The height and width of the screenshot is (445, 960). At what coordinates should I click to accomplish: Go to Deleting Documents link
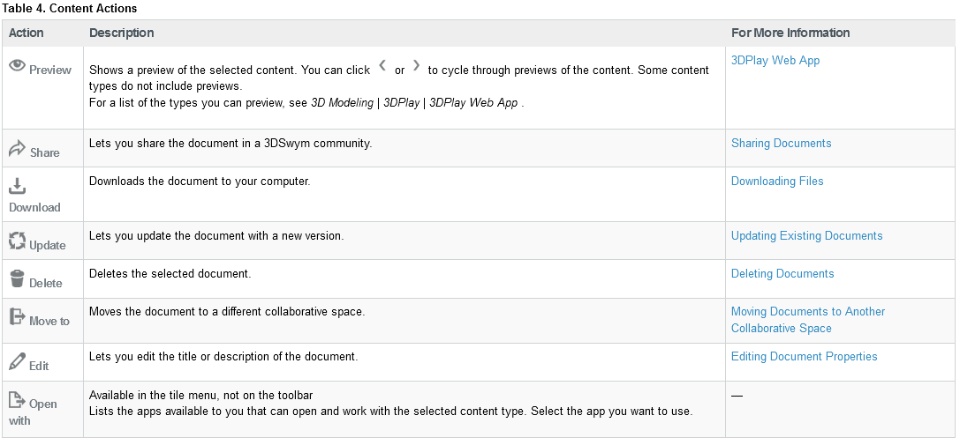click(782, 273)
